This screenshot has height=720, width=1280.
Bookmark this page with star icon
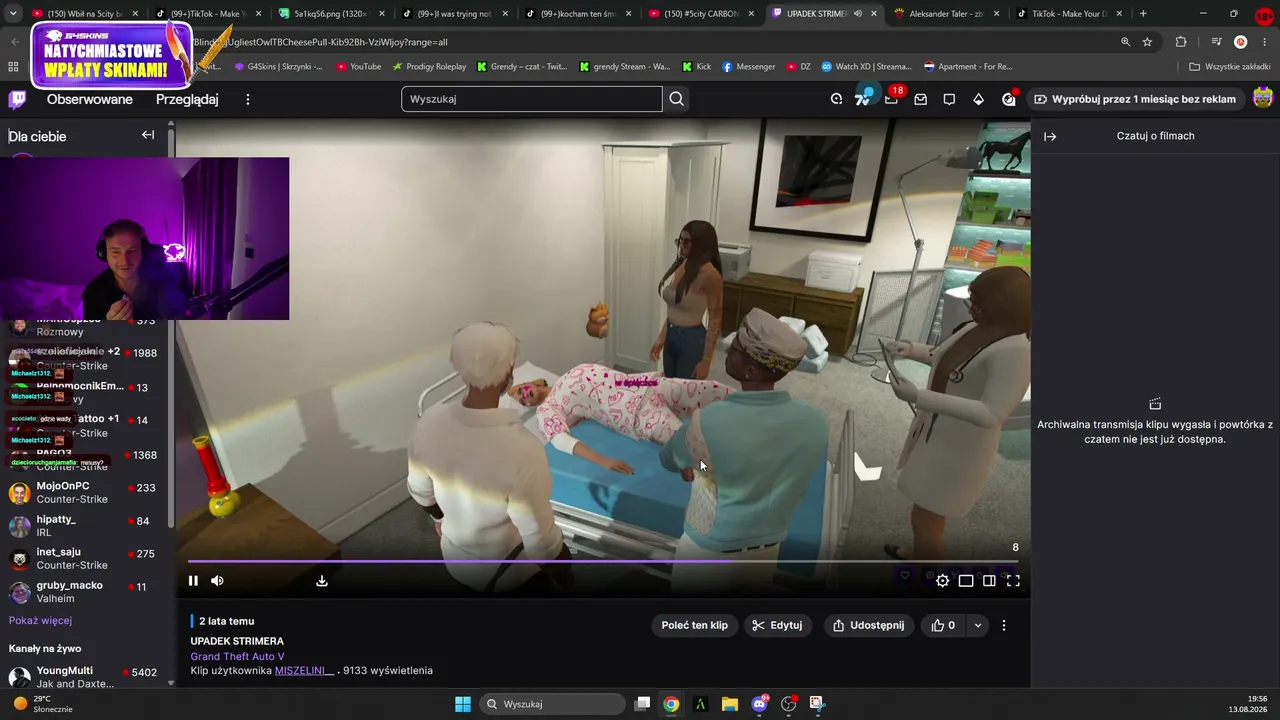[1147, 42]
